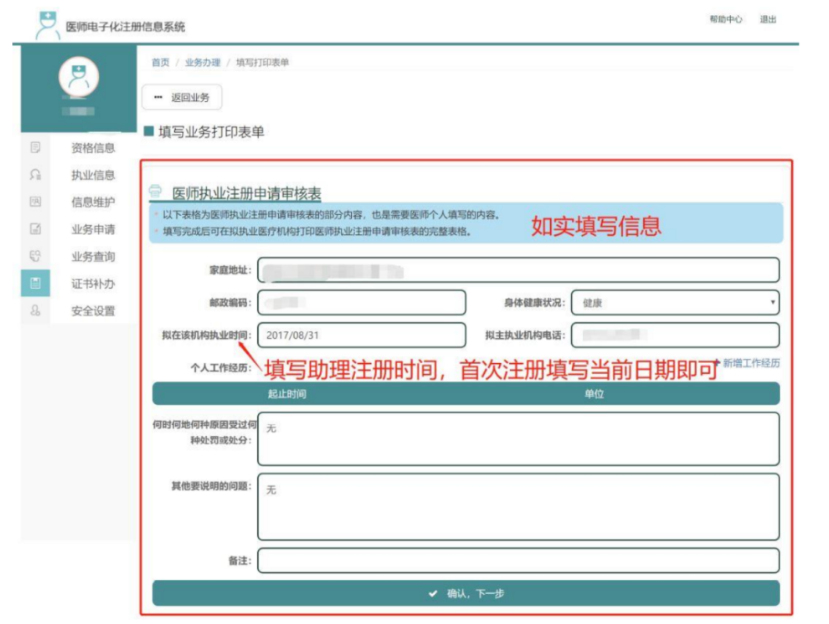The width and height of the screenshot is (829, 624).
Task: Go to 首页 breadcrumb link
Action: [x=160, y=62]
